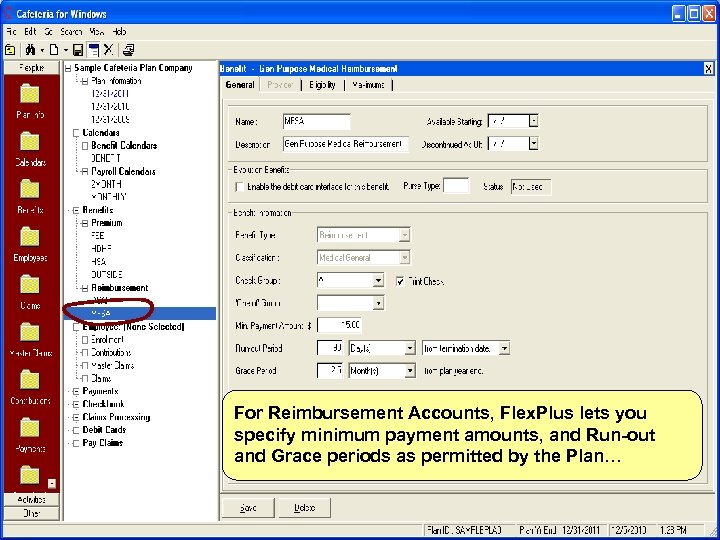The height and width of the screenshot is (540, 720).
Task: Open the Check Group dropdown
Action: pyautogui.click(x=378, y=281)
